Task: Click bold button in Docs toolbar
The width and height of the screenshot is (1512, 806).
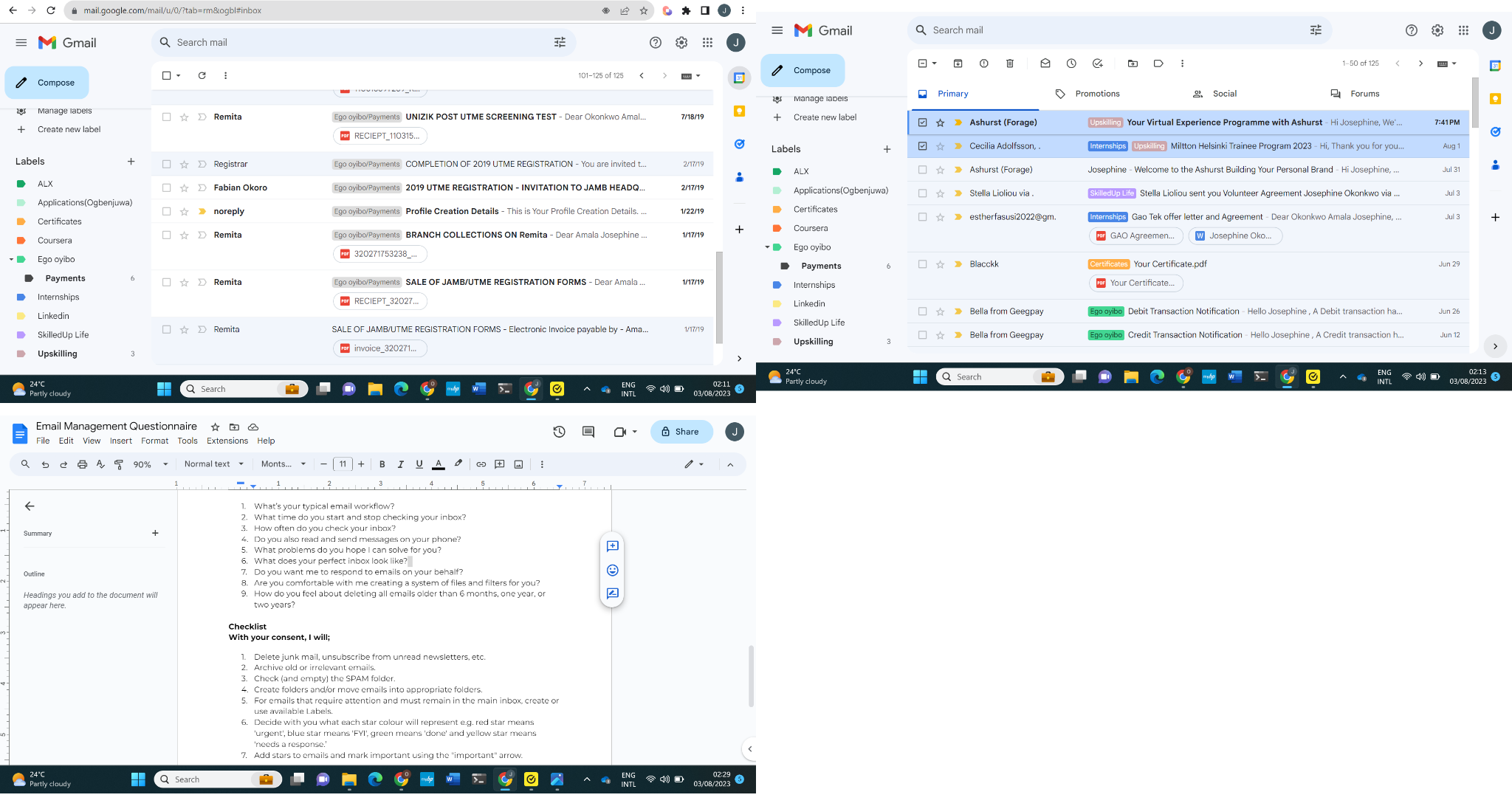Action: click(382, 464)
